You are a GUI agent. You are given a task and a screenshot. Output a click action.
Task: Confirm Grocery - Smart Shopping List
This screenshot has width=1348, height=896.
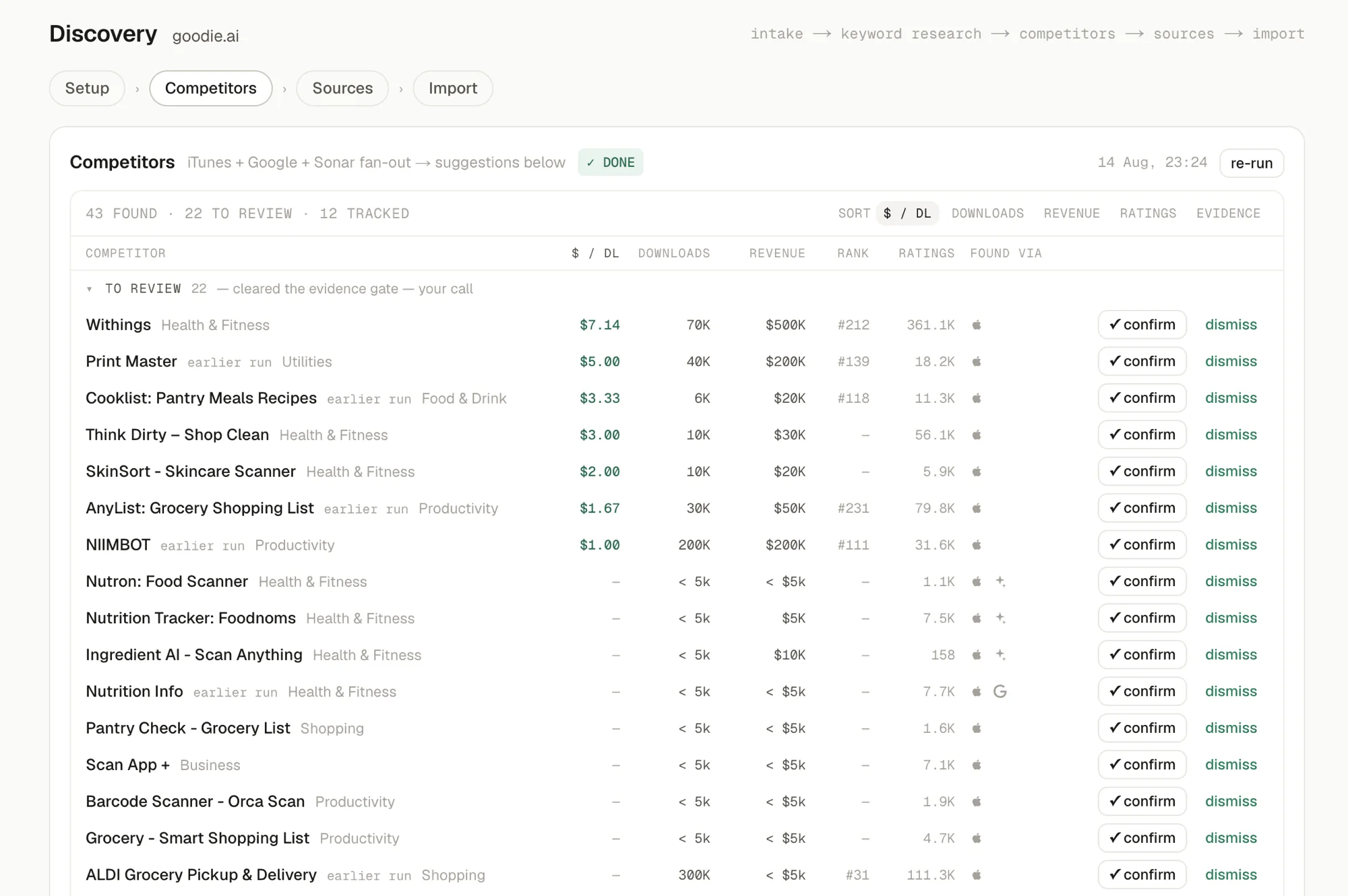tap(1142, 838)
